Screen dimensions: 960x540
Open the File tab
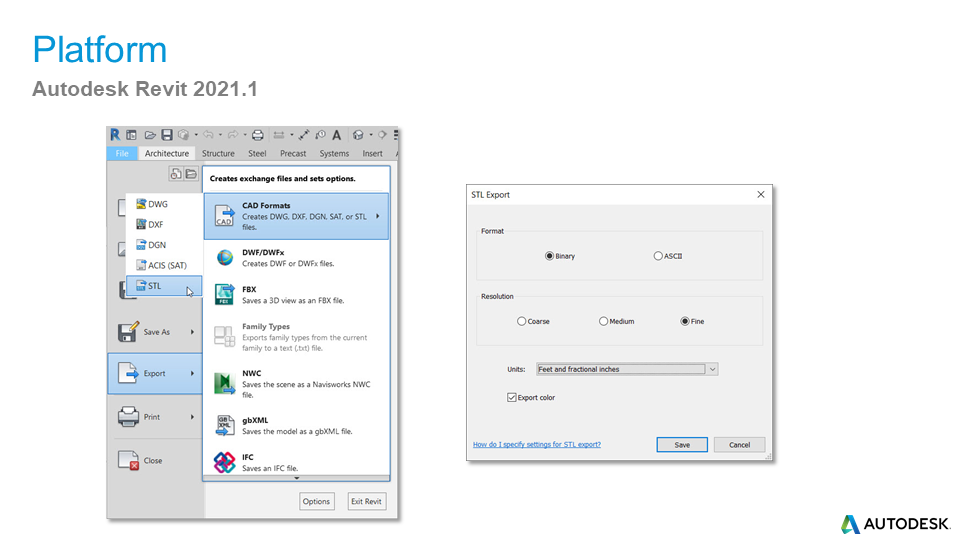122,154
